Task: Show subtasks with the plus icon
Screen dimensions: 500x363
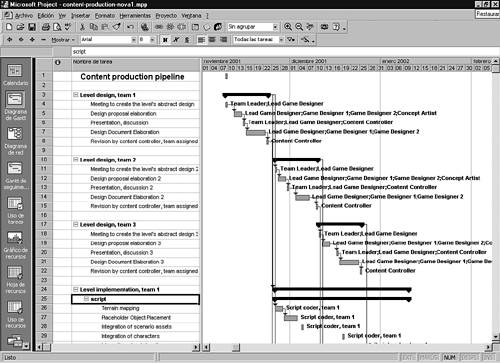Action: pyautogui.click(x=32, y=40)
